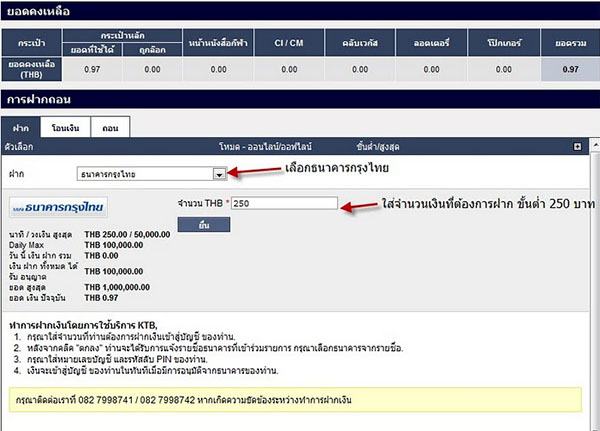Click the ธนาคารกรุงไทย bank logo
The height and width of the screenshot is (431, 600).
(58, 207)
